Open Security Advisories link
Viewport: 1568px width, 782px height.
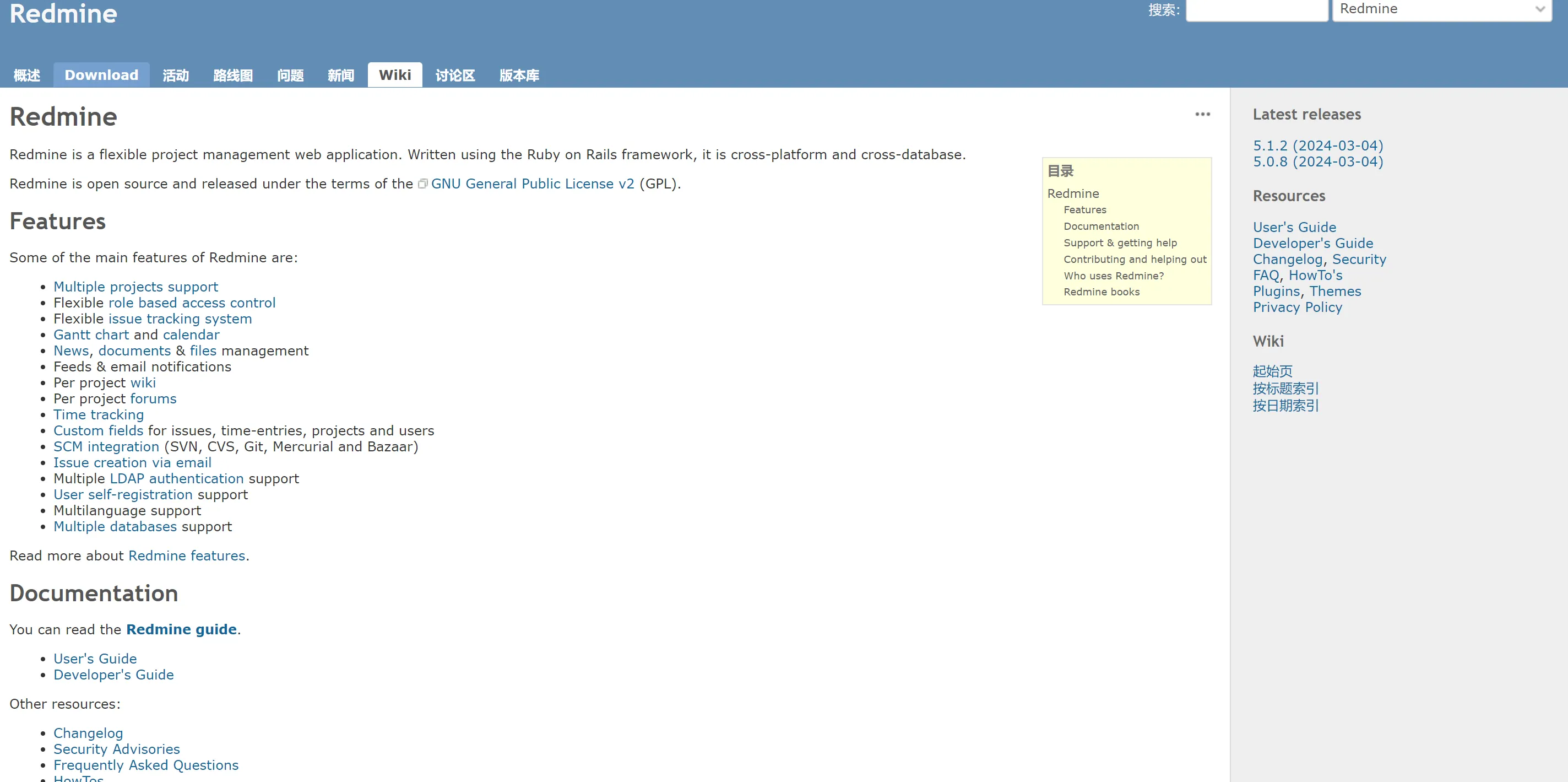(117, 749)
